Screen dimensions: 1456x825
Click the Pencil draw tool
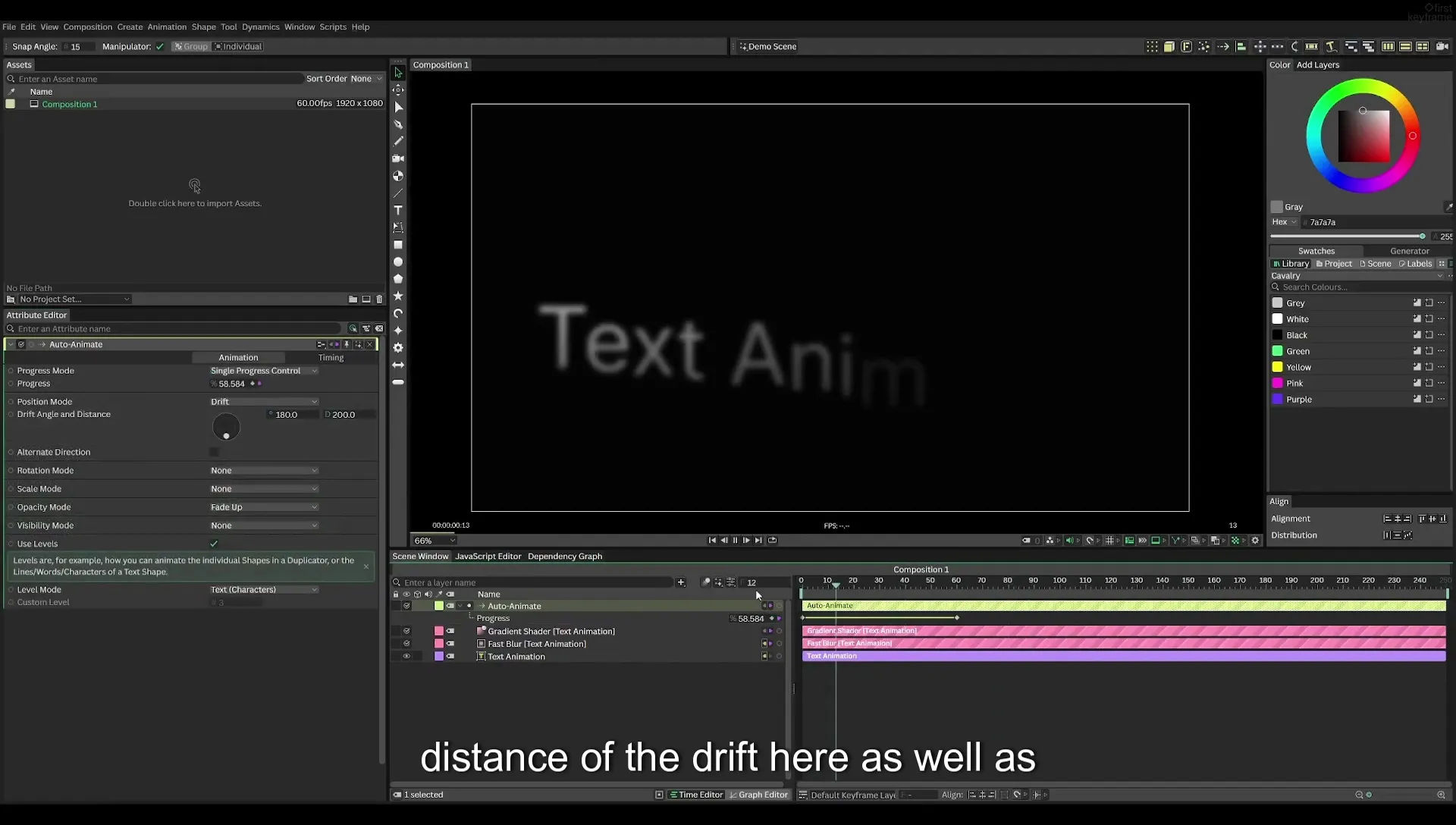398,141
